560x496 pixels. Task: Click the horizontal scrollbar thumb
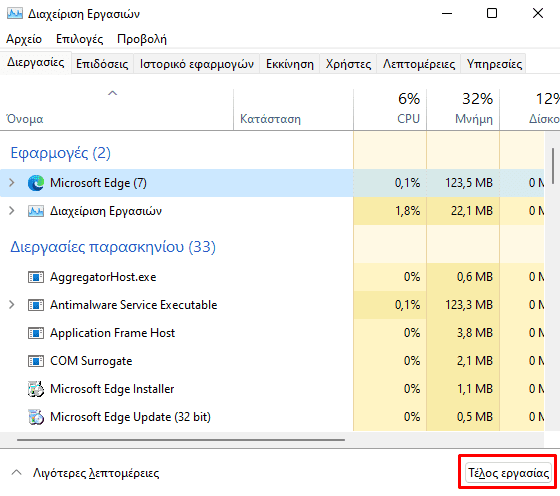tap(180, 440)
